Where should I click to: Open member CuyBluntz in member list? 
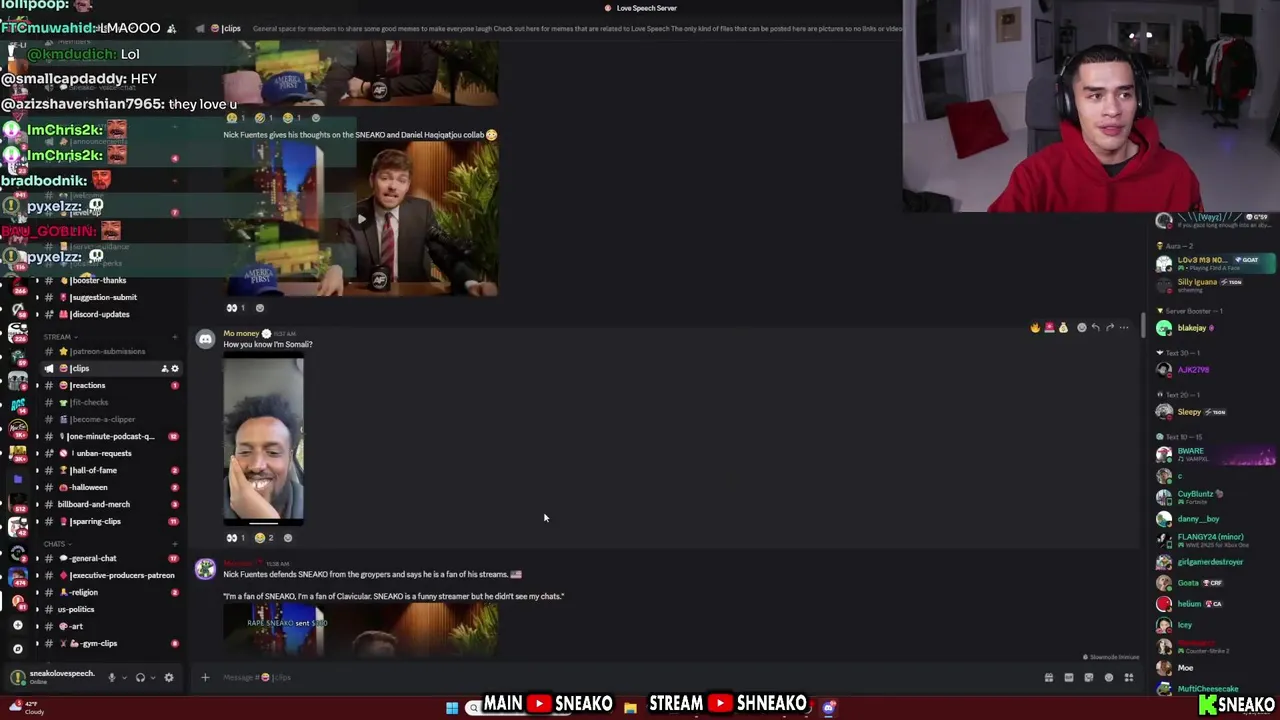1215,497
